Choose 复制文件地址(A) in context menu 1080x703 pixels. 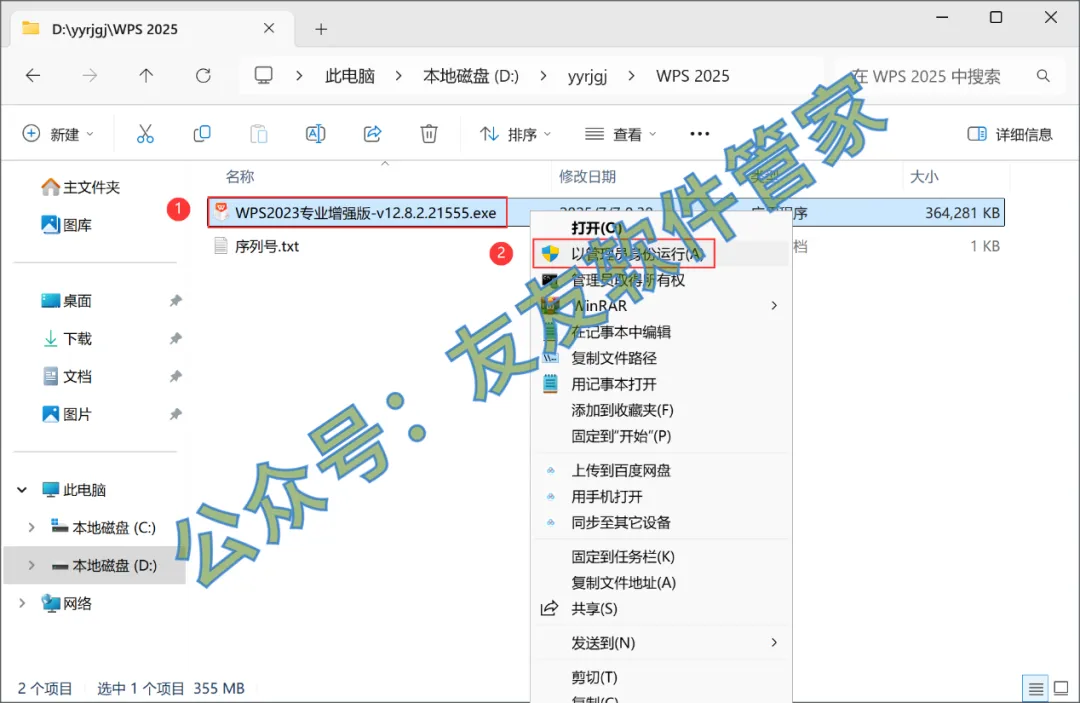pyautogui.click(x=661, y=583)
